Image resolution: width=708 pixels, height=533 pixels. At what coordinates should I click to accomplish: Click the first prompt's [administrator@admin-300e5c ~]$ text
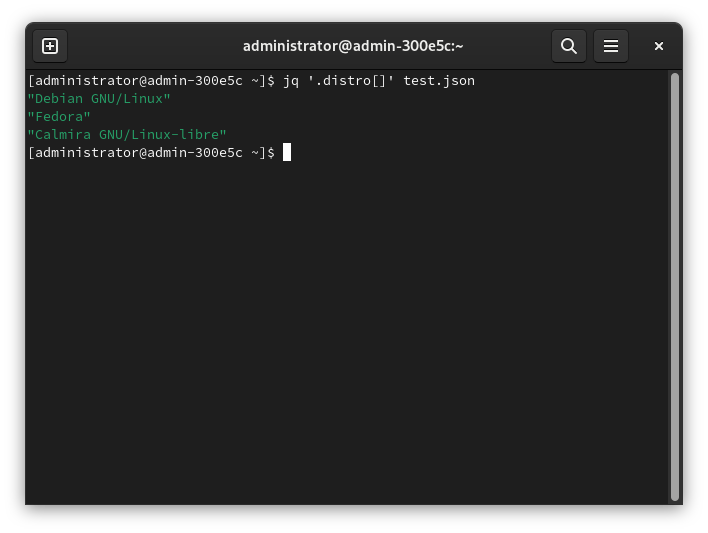[x=151, y=81]
